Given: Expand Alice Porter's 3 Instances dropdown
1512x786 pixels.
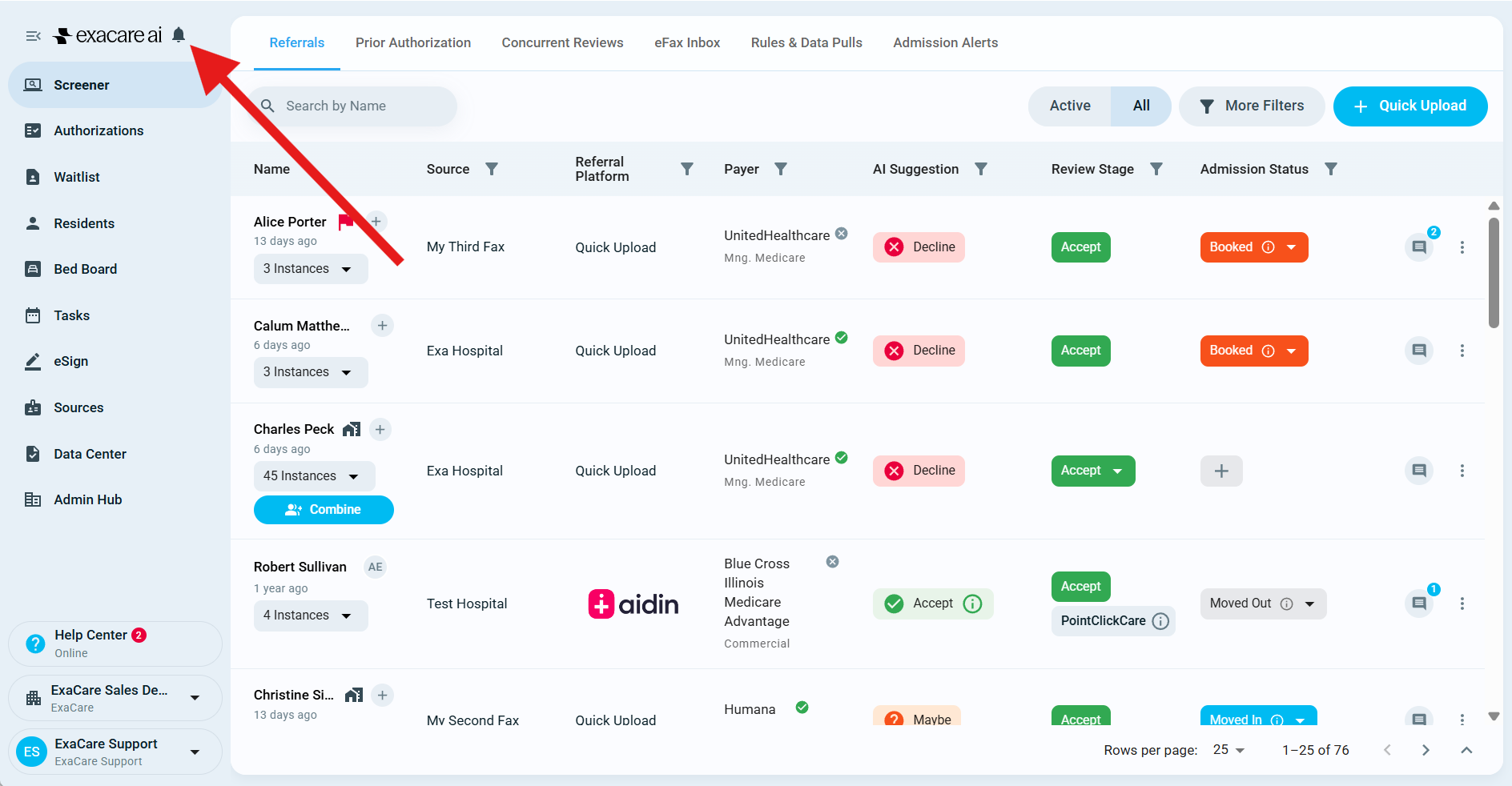Looking at the screenshot, I should 311,269.
